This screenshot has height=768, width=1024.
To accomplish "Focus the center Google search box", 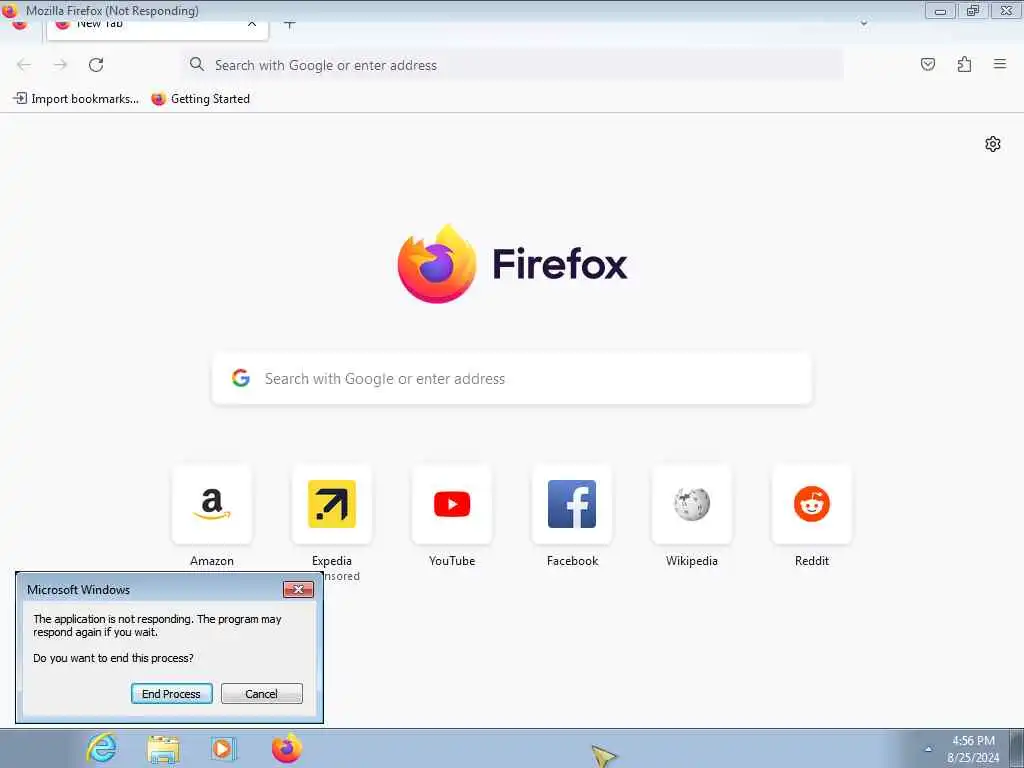I will pos(512,379).
